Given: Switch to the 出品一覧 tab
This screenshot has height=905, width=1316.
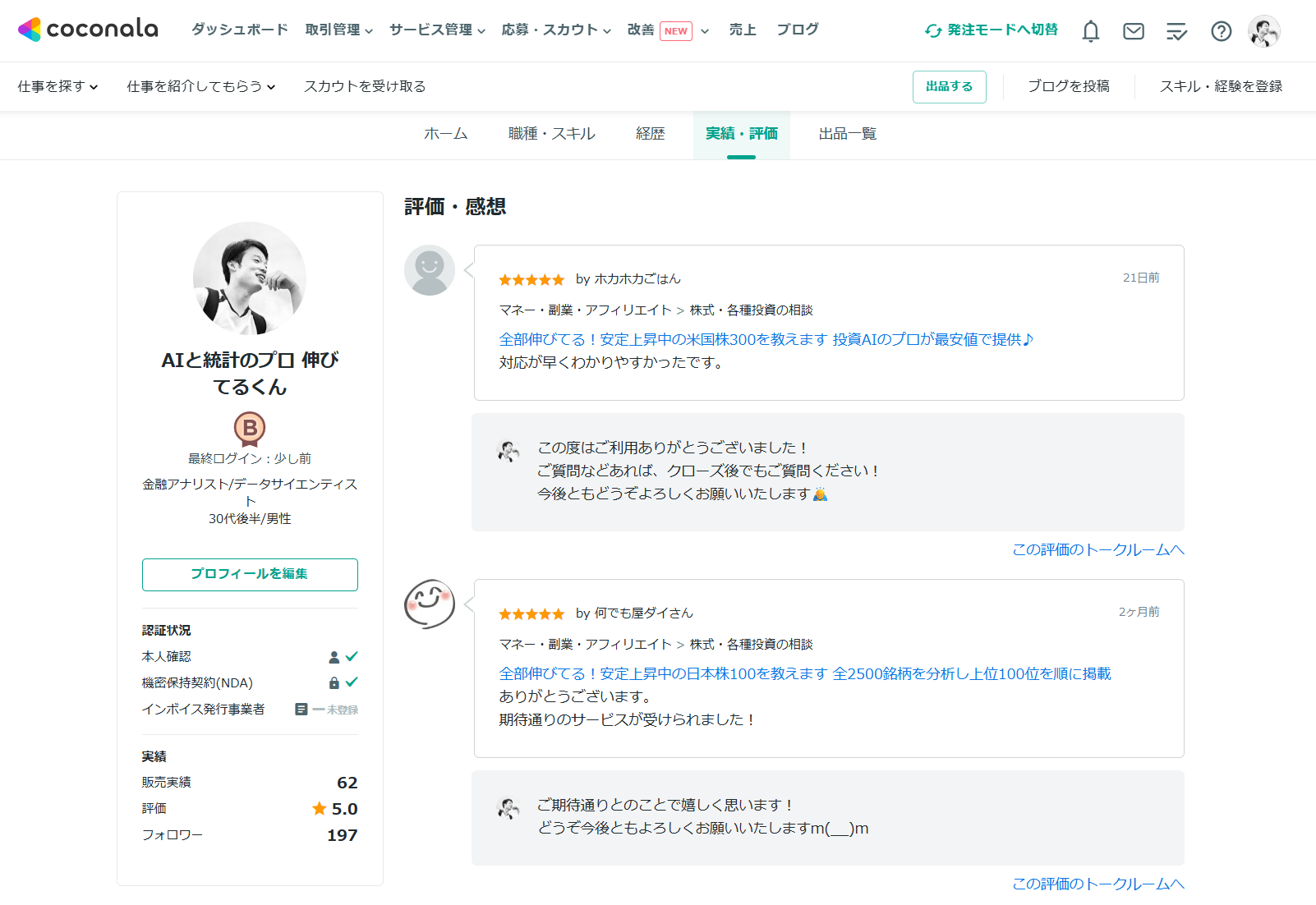Looking at the screenshot, I should pyautogui.click(x=845, y=133).
